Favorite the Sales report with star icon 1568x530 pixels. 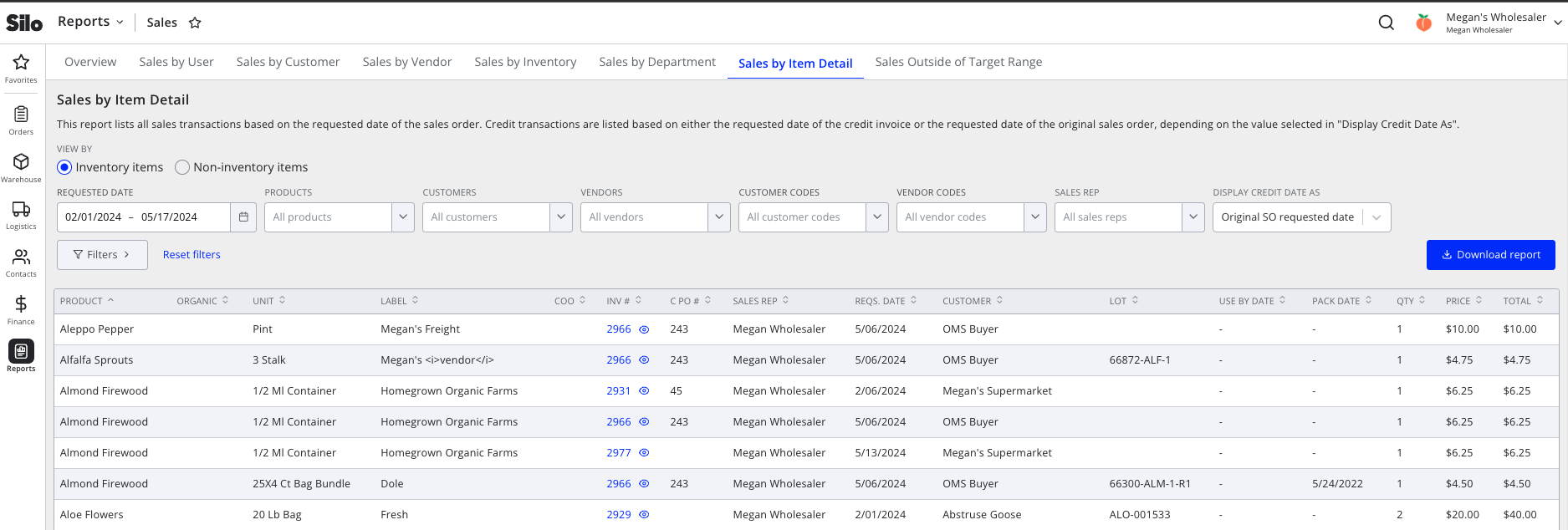[195, 23]
